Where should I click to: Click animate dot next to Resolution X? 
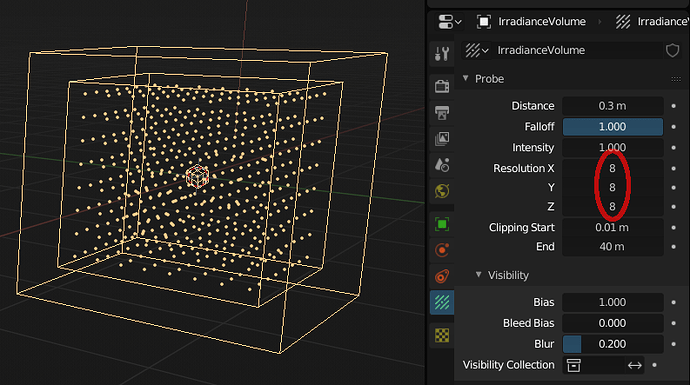click(674, 168)
